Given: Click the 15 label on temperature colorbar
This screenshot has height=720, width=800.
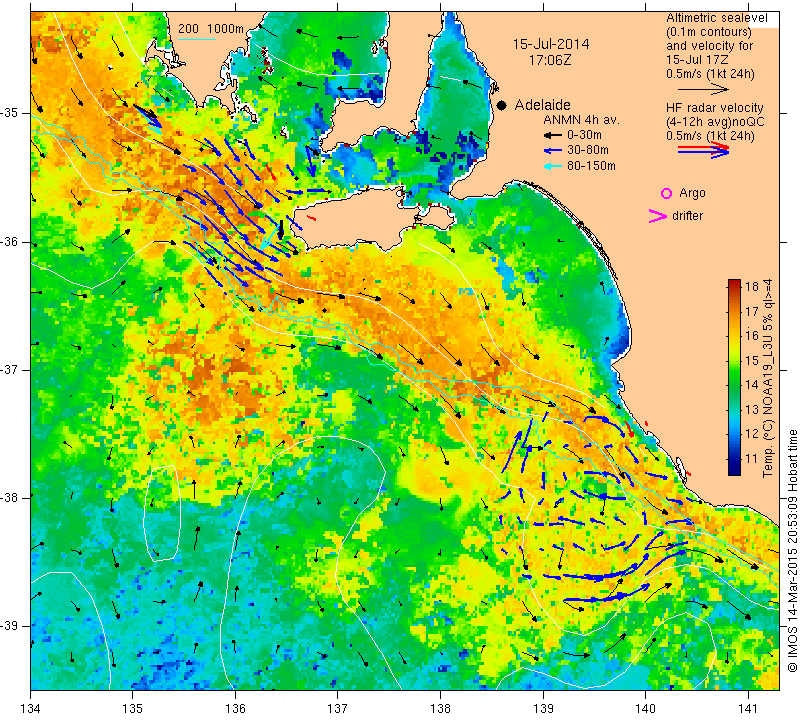Looking at the screenshot, I should 752,361.
